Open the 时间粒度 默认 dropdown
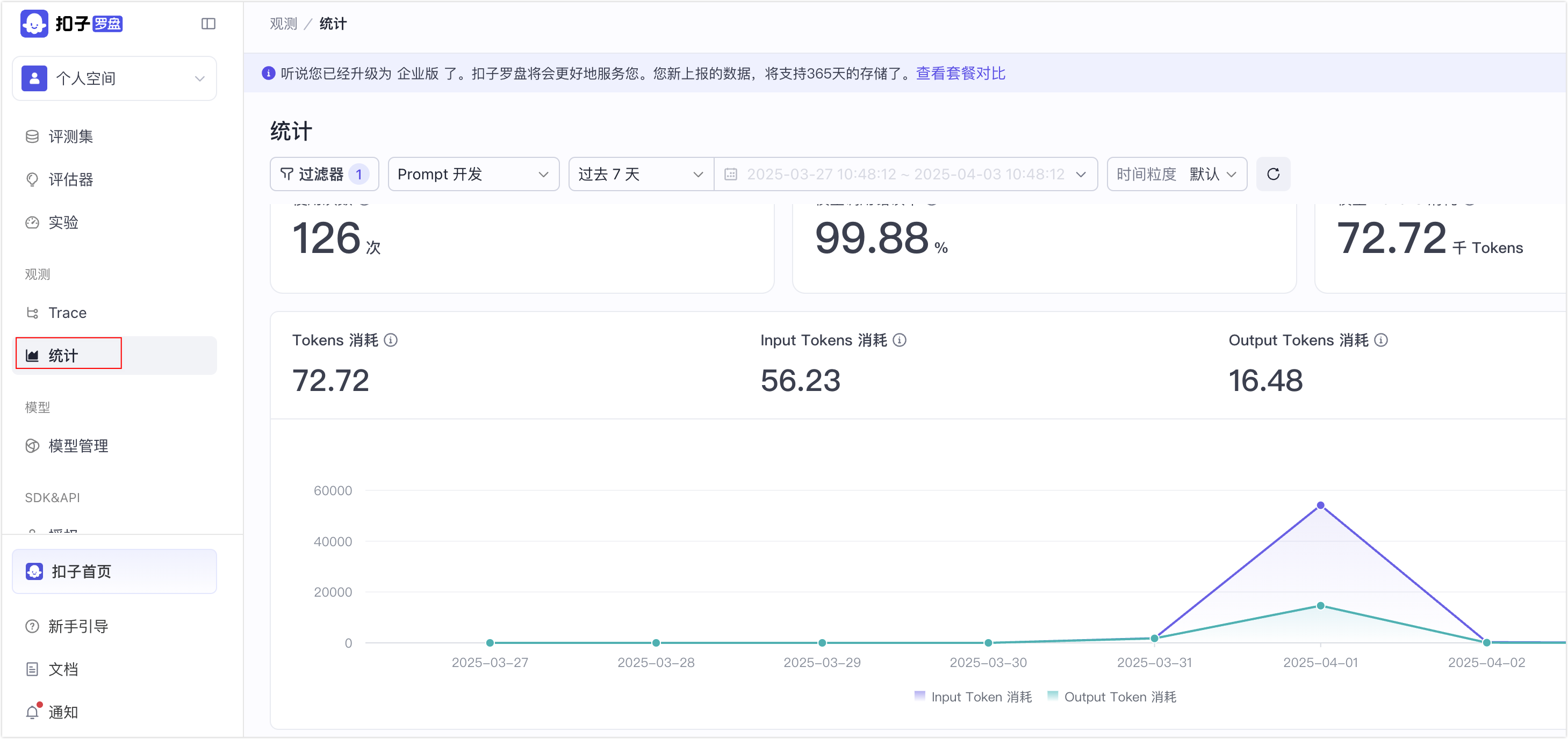Viewport: 1568px width, 739px height. (x=1177, y=174)
